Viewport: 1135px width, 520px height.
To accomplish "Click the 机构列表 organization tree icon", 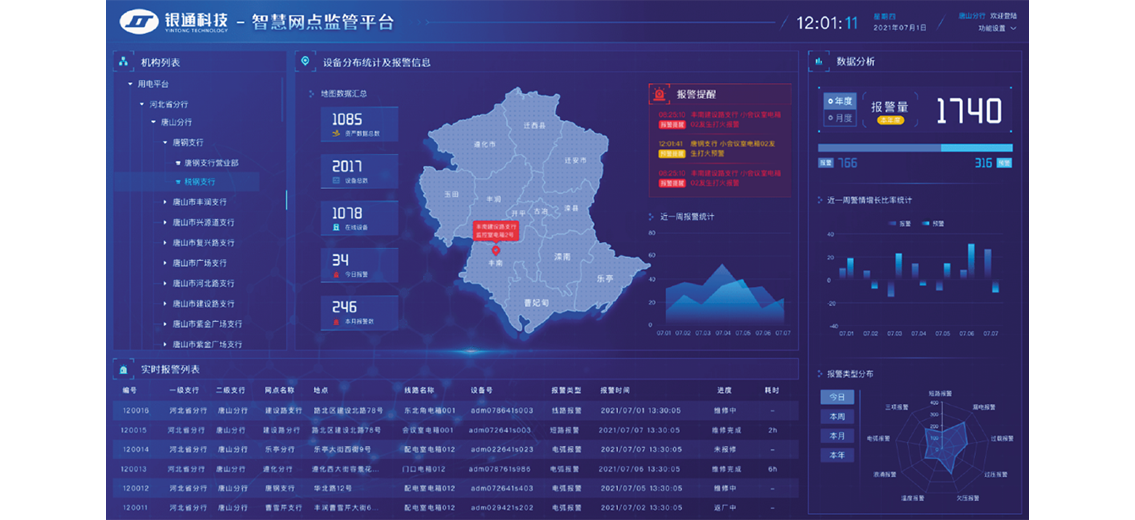I will tap(124, 62).
